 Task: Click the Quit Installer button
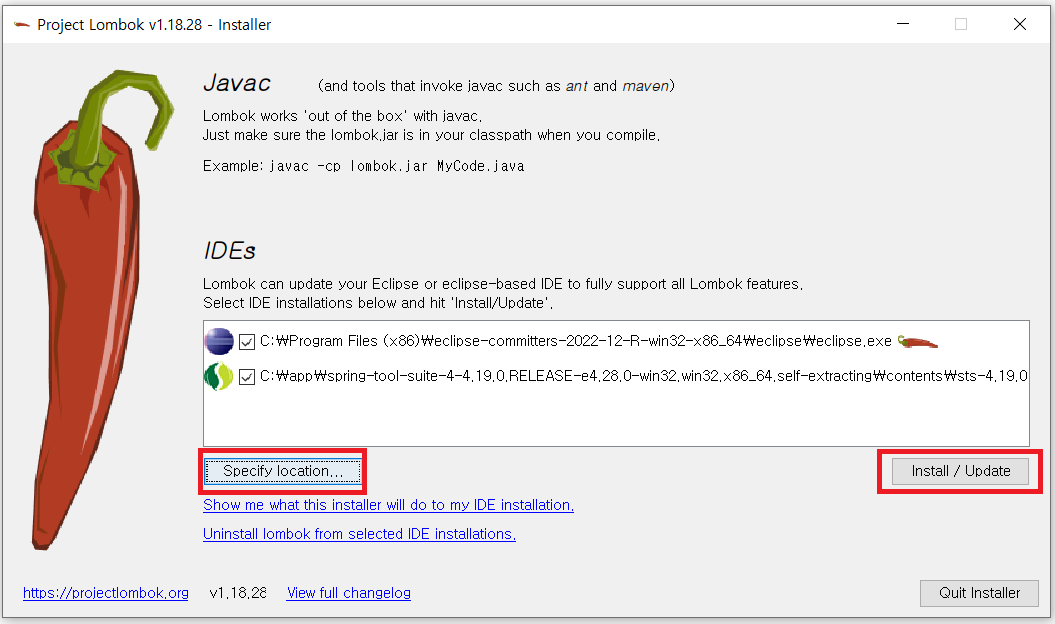tap(980, 593)
